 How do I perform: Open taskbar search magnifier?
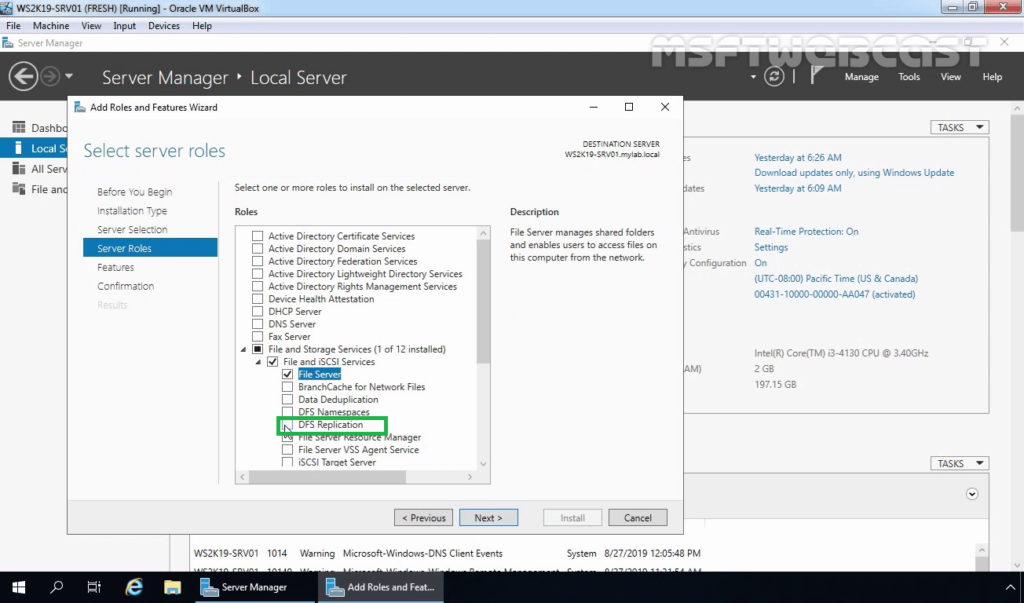tap(56, 587)
